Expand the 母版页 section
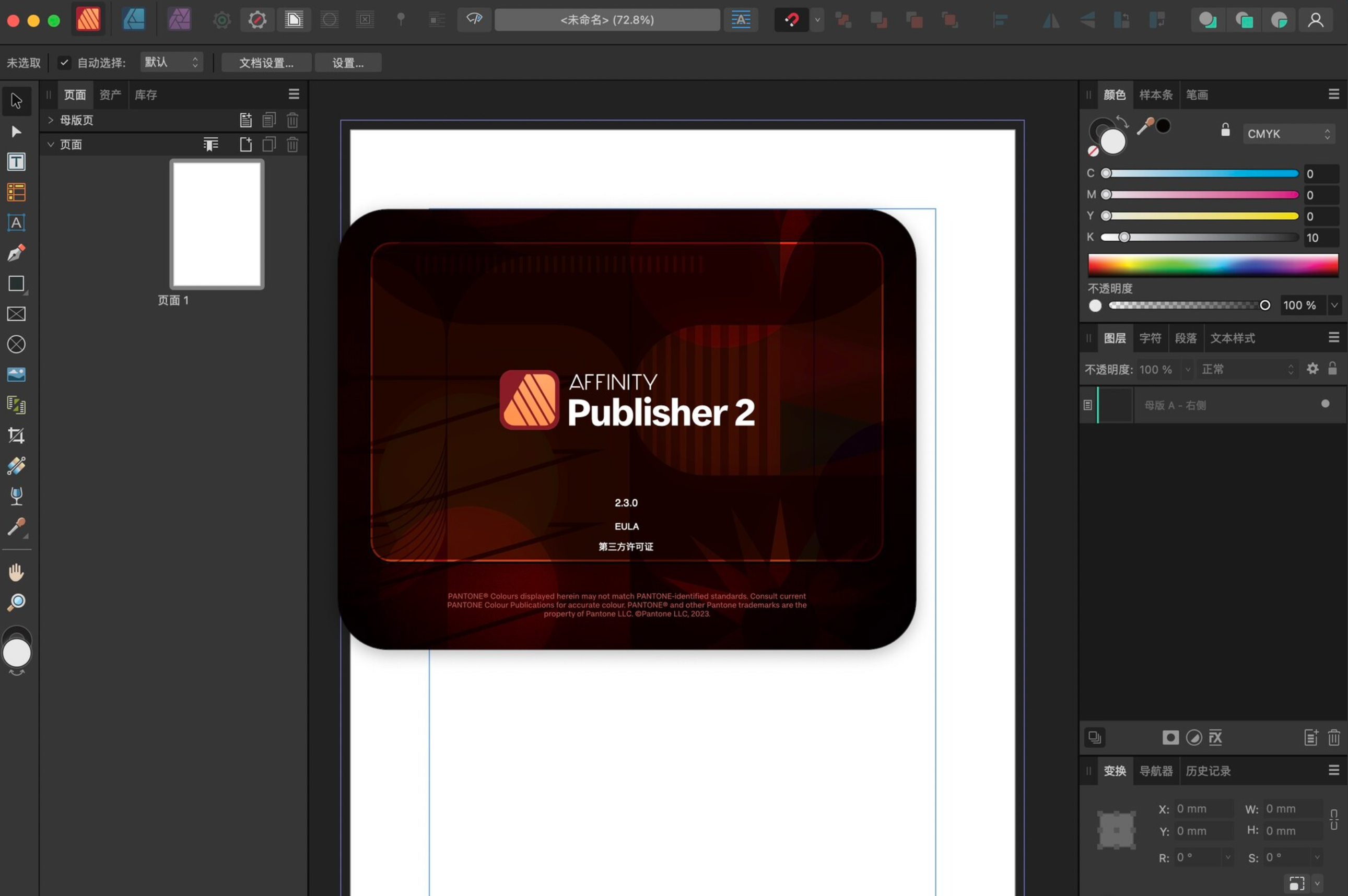Image resolution: width=1348 pixels, height=896 pixels. pyautogui.click(x=50, y=120)
